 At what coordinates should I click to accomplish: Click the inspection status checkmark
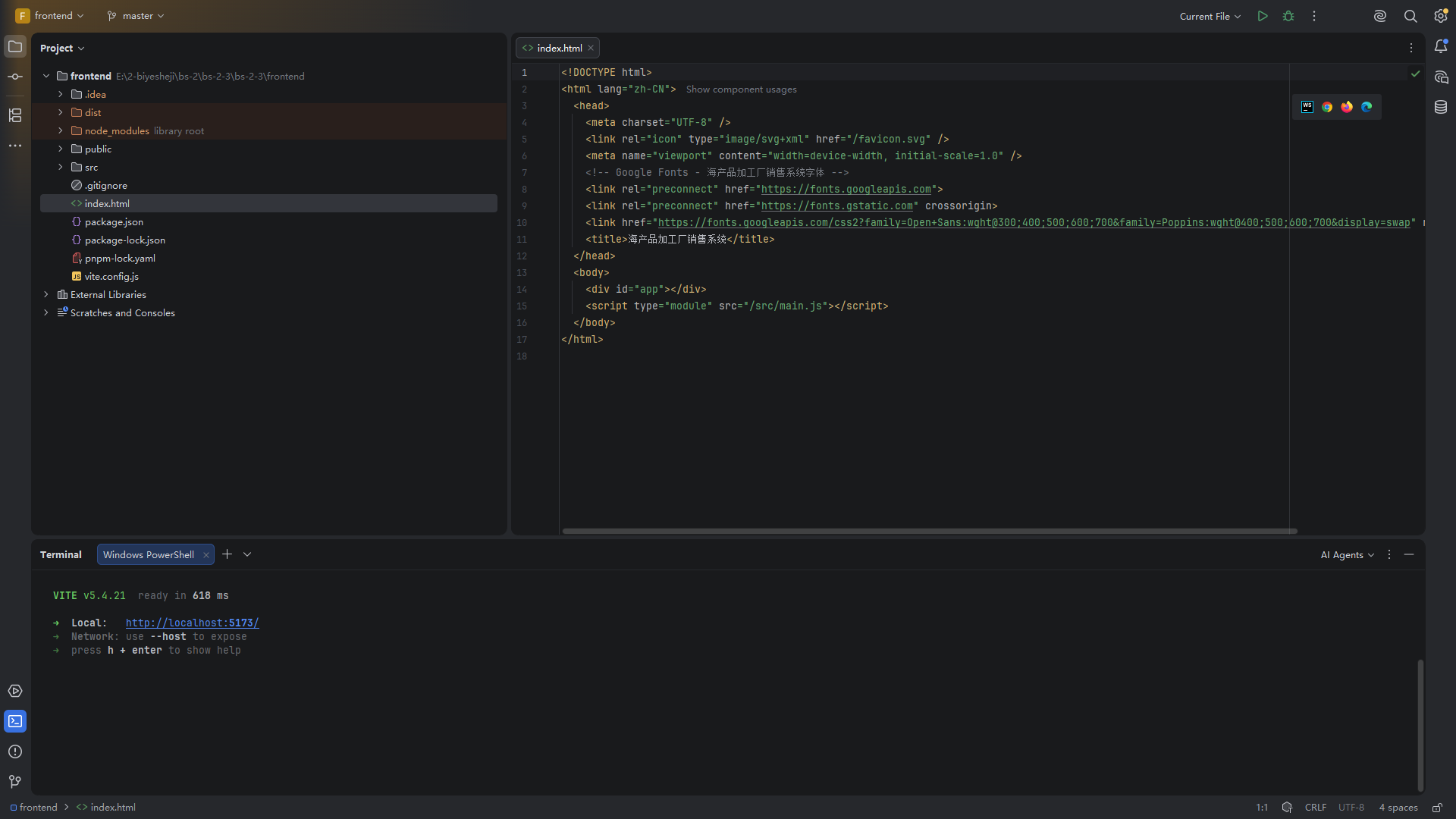tap(1415, 74)
